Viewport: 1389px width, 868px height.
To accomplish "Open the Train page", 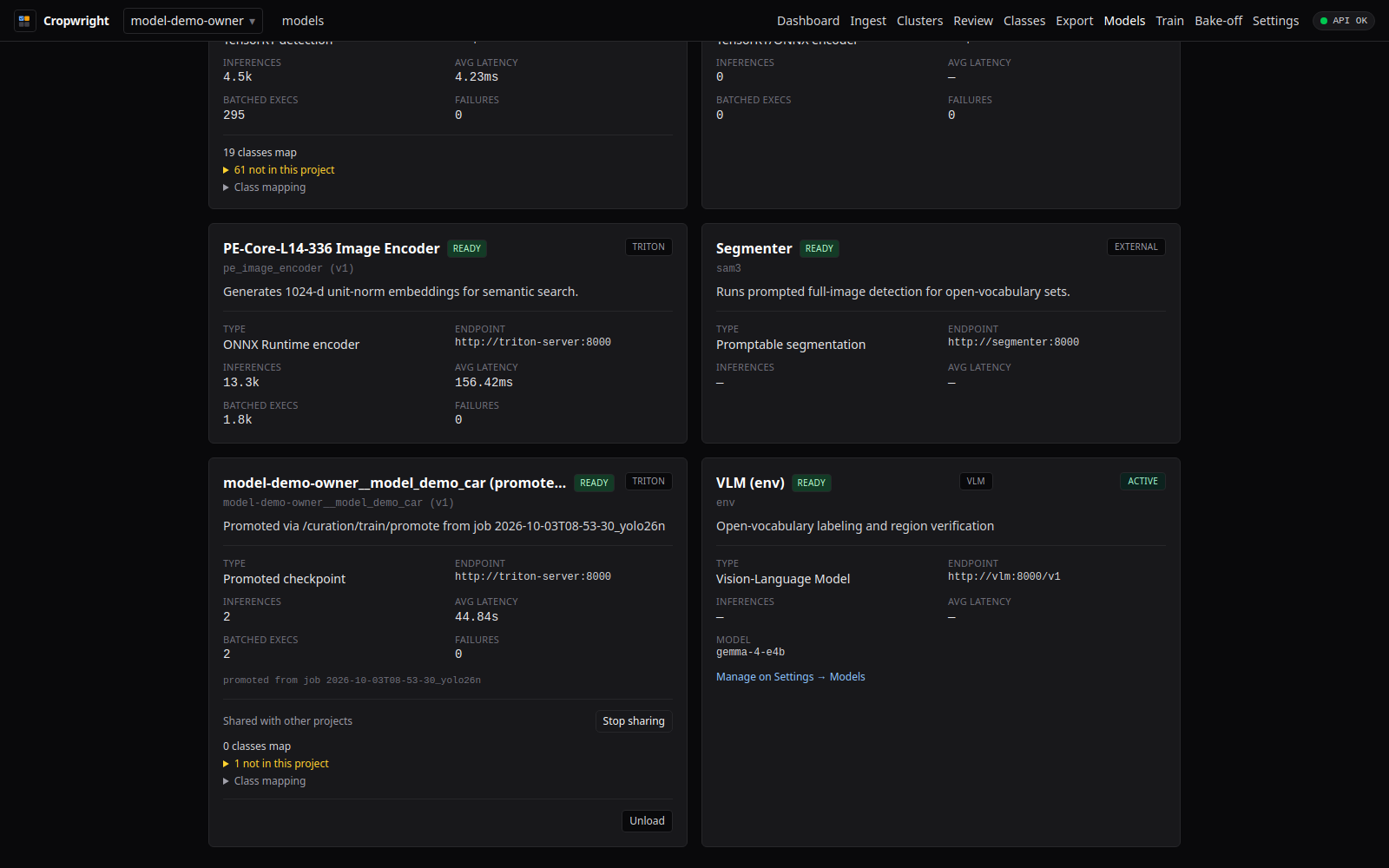I will [1169, 21].
